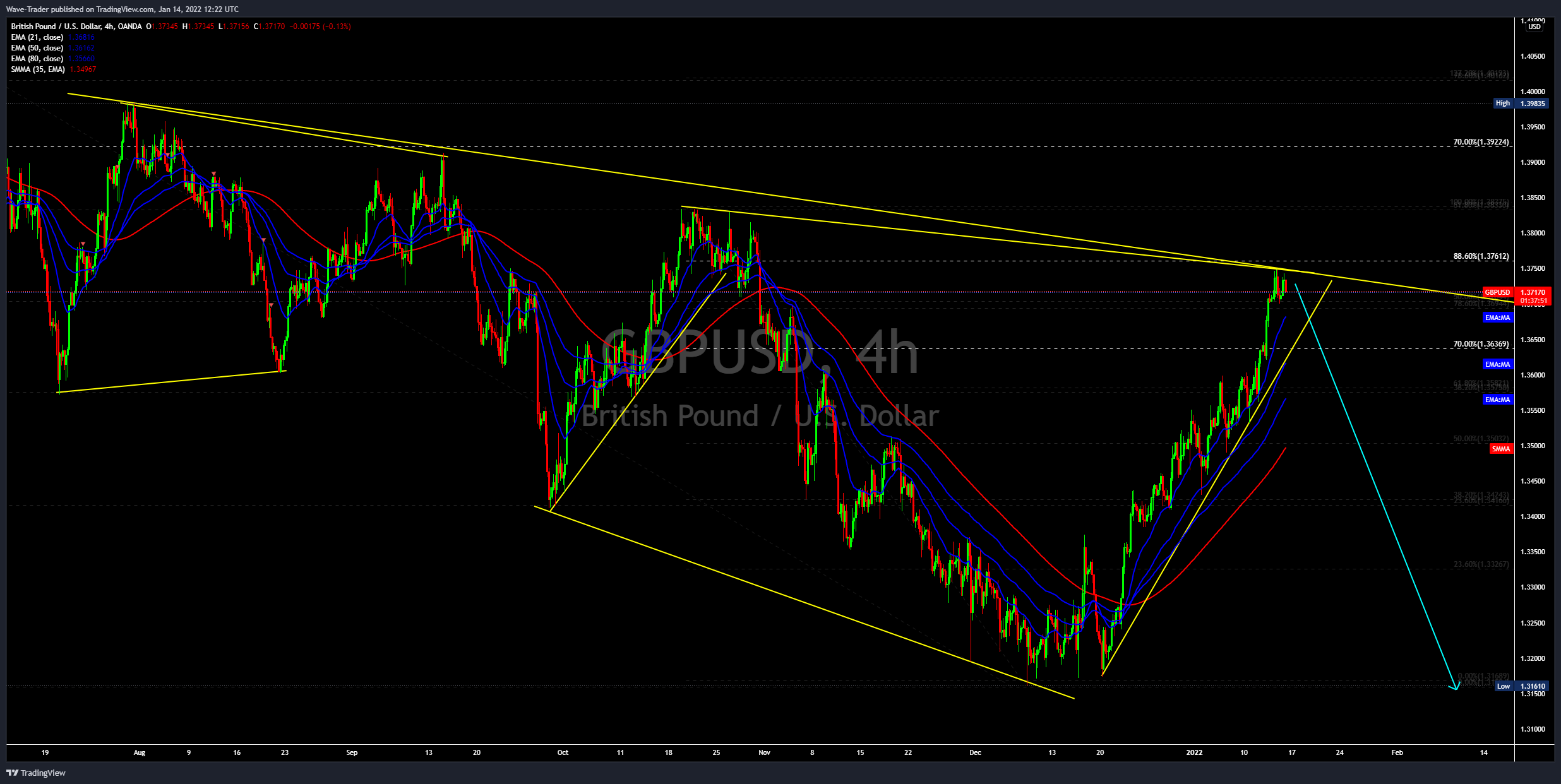Screen dimensions: 1561x784
Task: Click 1.40000 on the price axis
Action: click(x=1533, y=92)
